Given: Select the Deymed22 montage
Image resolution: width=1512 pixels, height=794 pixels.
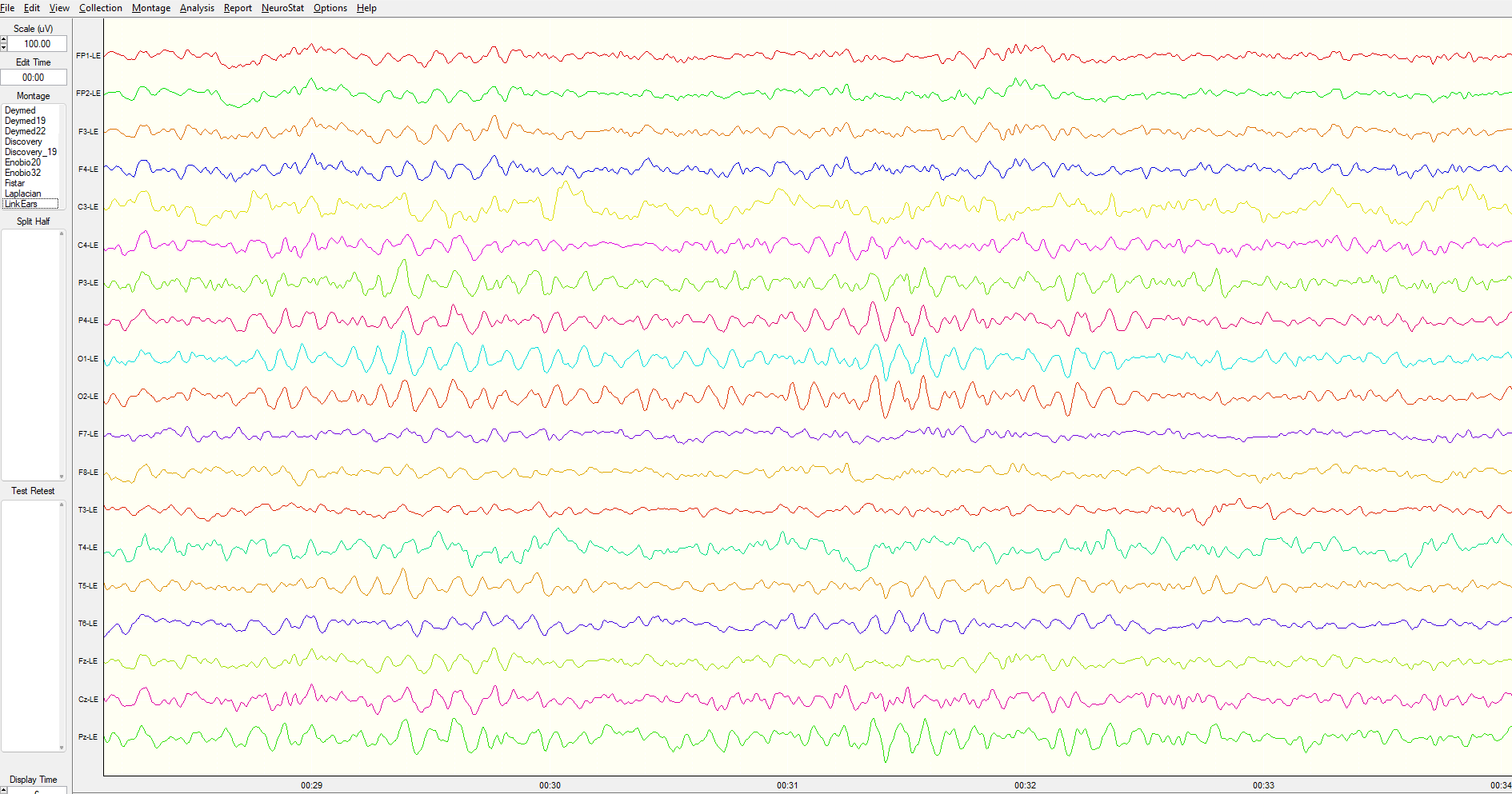Looking at the screenshot, I should click(x=25, y=130).
